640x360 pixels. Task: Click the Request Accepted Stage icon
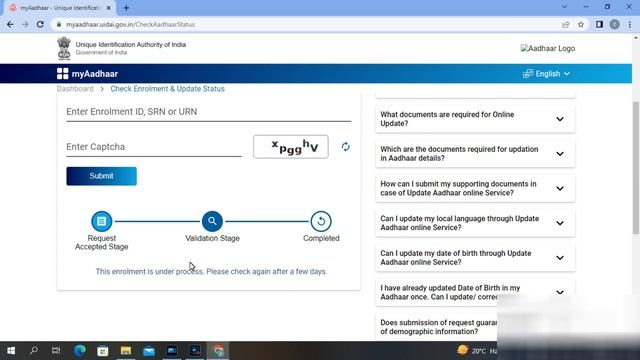tap(102, 221)
